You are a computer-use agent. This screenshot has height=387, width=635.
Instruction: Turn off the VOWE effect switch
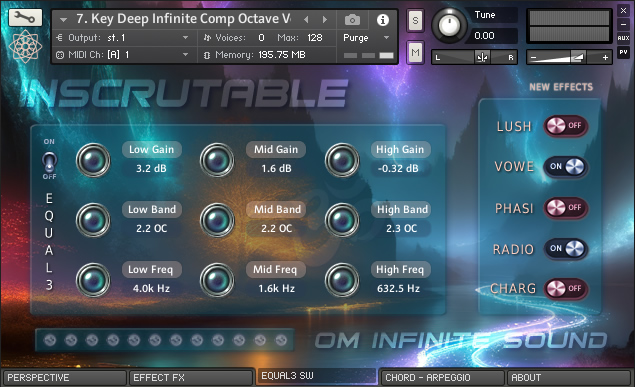pyautogui.click(x=565, y=167)
